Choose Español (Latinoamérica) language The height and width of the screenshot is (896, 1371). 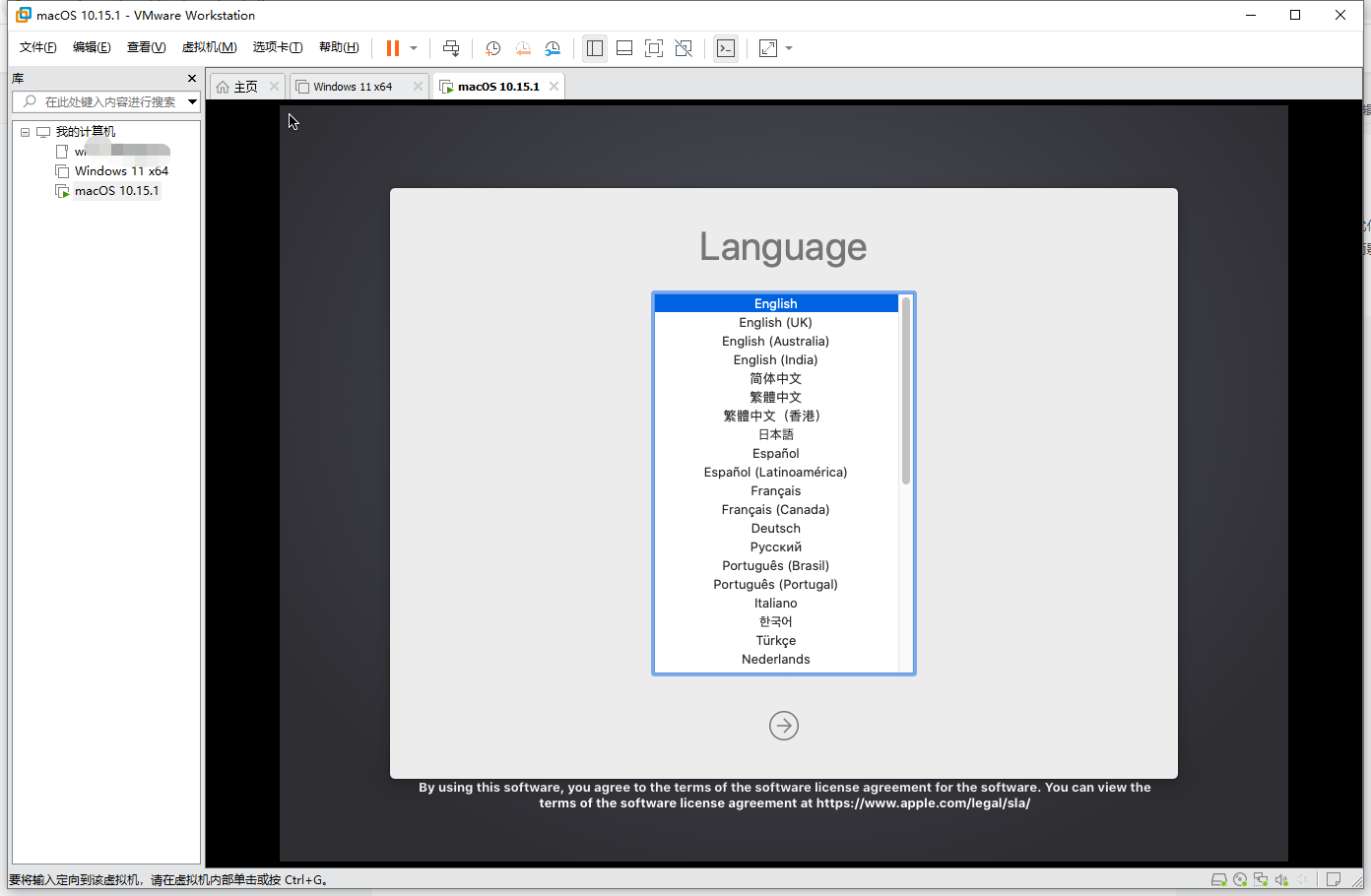776,472
